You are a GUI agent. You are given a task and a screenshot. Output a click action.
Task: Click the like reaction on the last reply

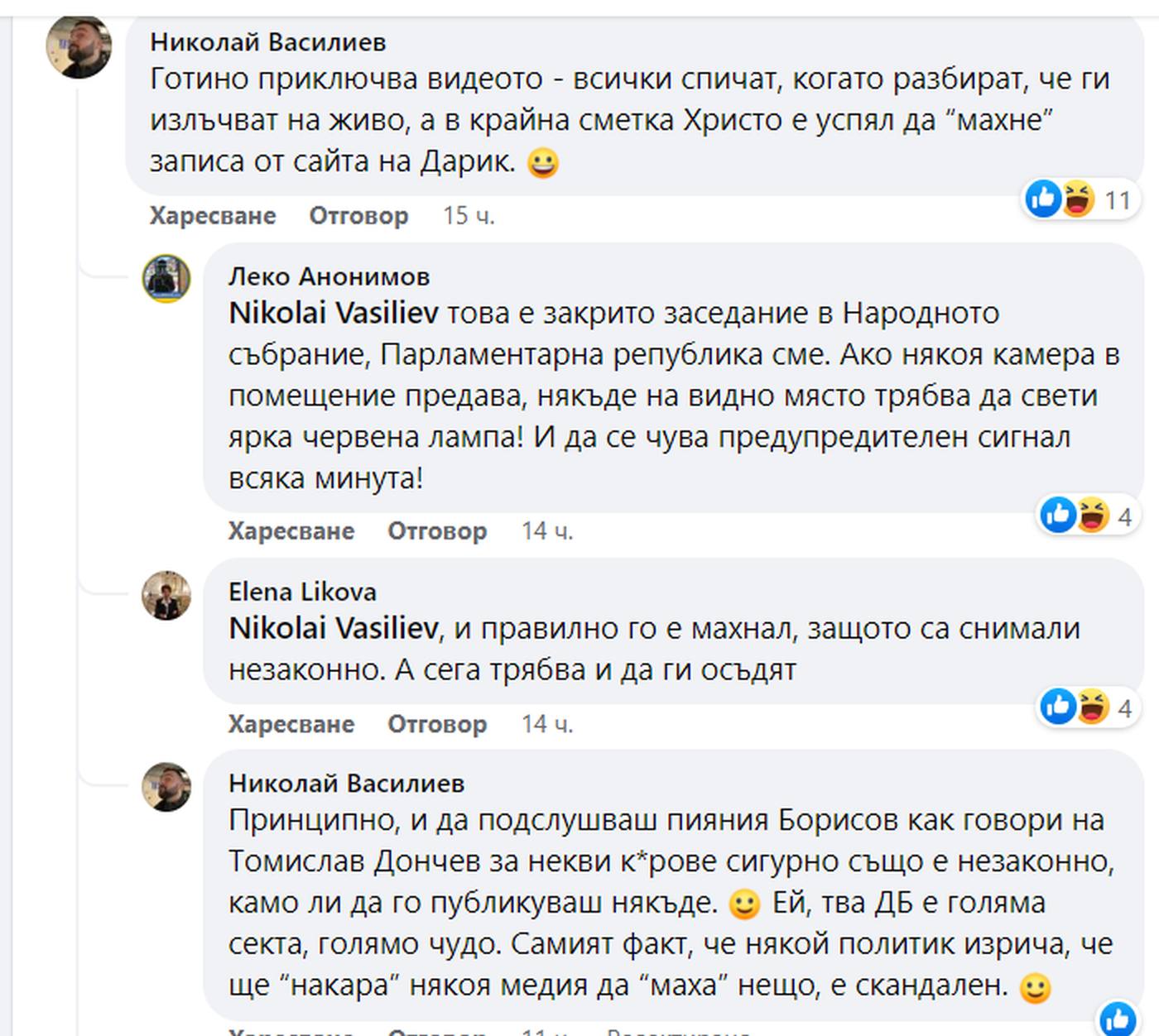coord(1118,1019)
